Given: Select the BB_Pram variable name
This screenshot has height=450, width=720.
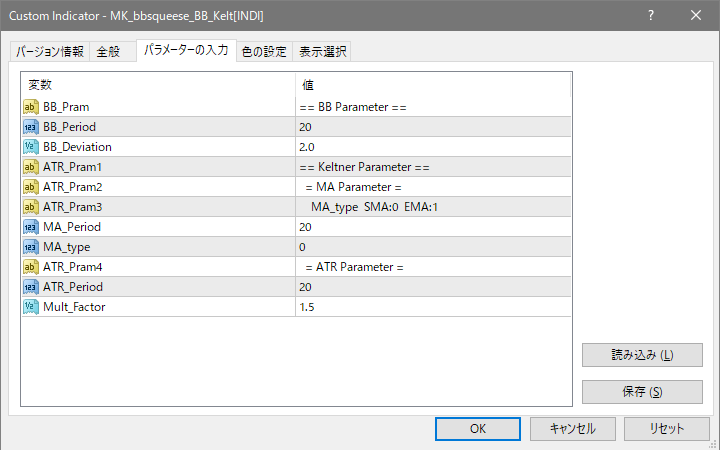Looking at the screenshot, I should click(x=66, y=107).
